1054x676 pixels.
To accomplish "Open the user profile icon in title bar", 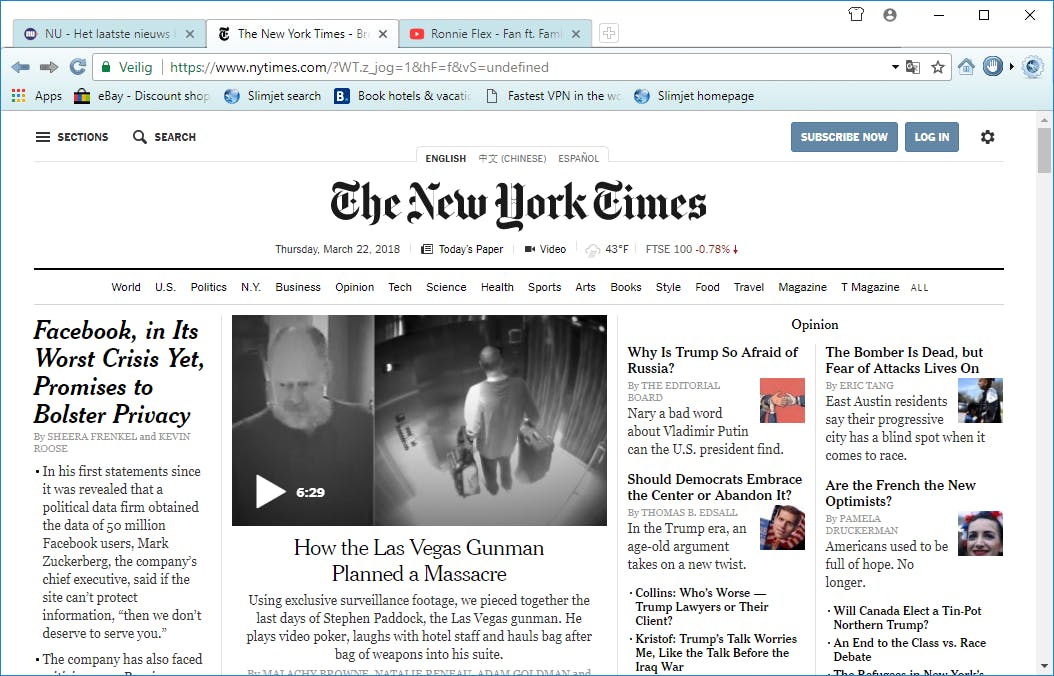I will (x=890, y=15).
